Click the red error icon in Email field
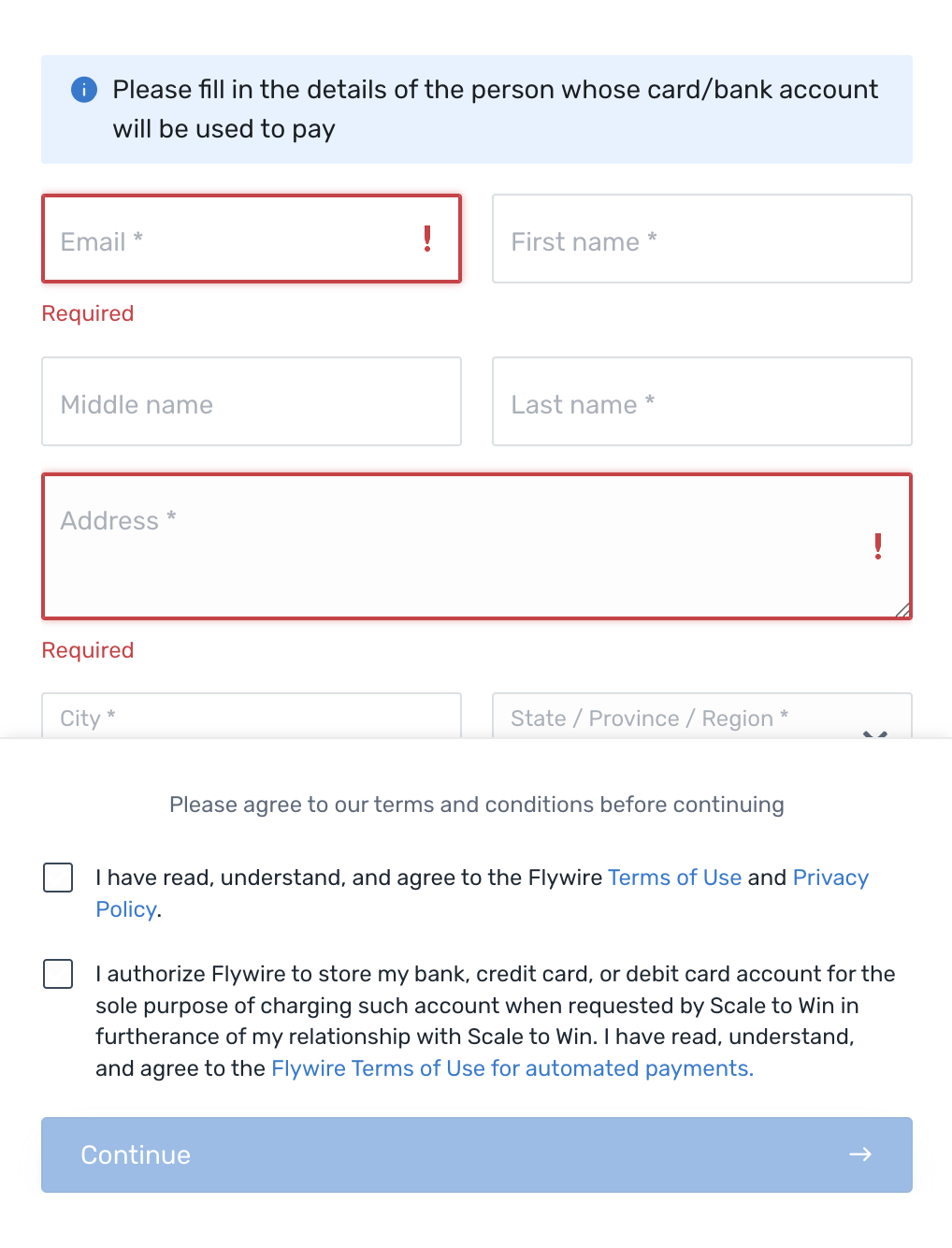The height and width of the screenshot is (1248, 952). tap(427, 239)
